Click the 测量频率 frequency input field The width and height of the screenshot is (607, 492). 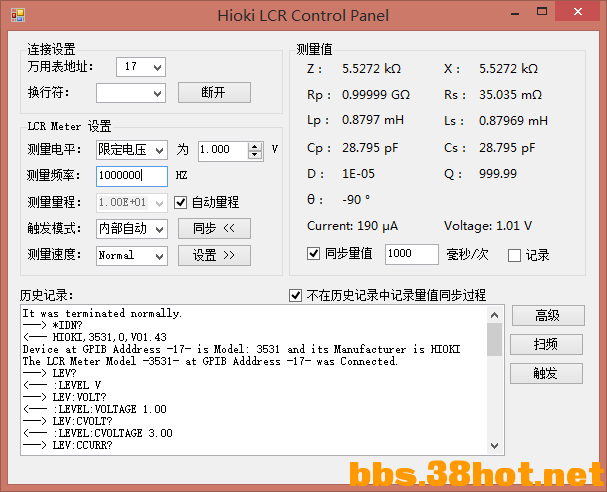132,176
